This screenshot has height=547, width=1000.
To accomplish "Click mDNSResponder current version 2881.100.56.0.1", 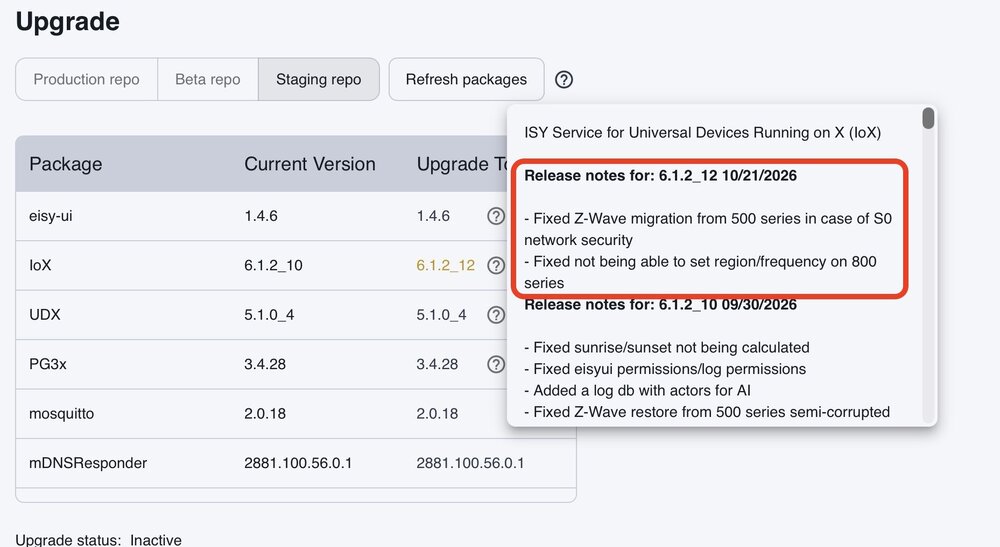I will (298, 463).
